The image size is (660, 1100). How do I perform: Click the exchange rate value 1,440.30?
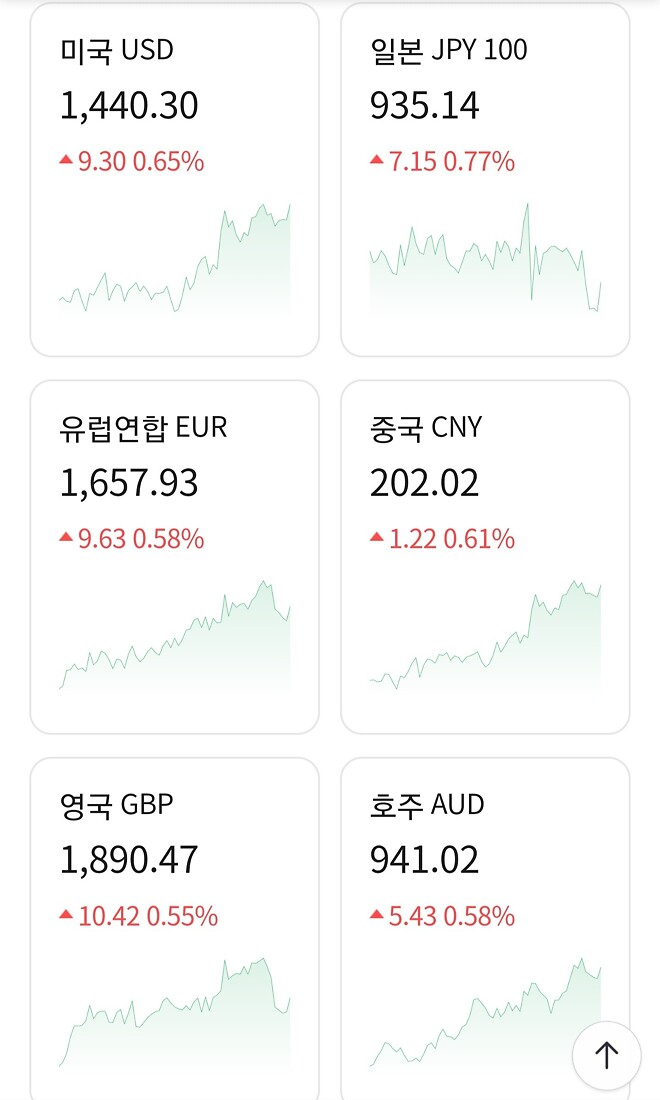tap(128, 105)
